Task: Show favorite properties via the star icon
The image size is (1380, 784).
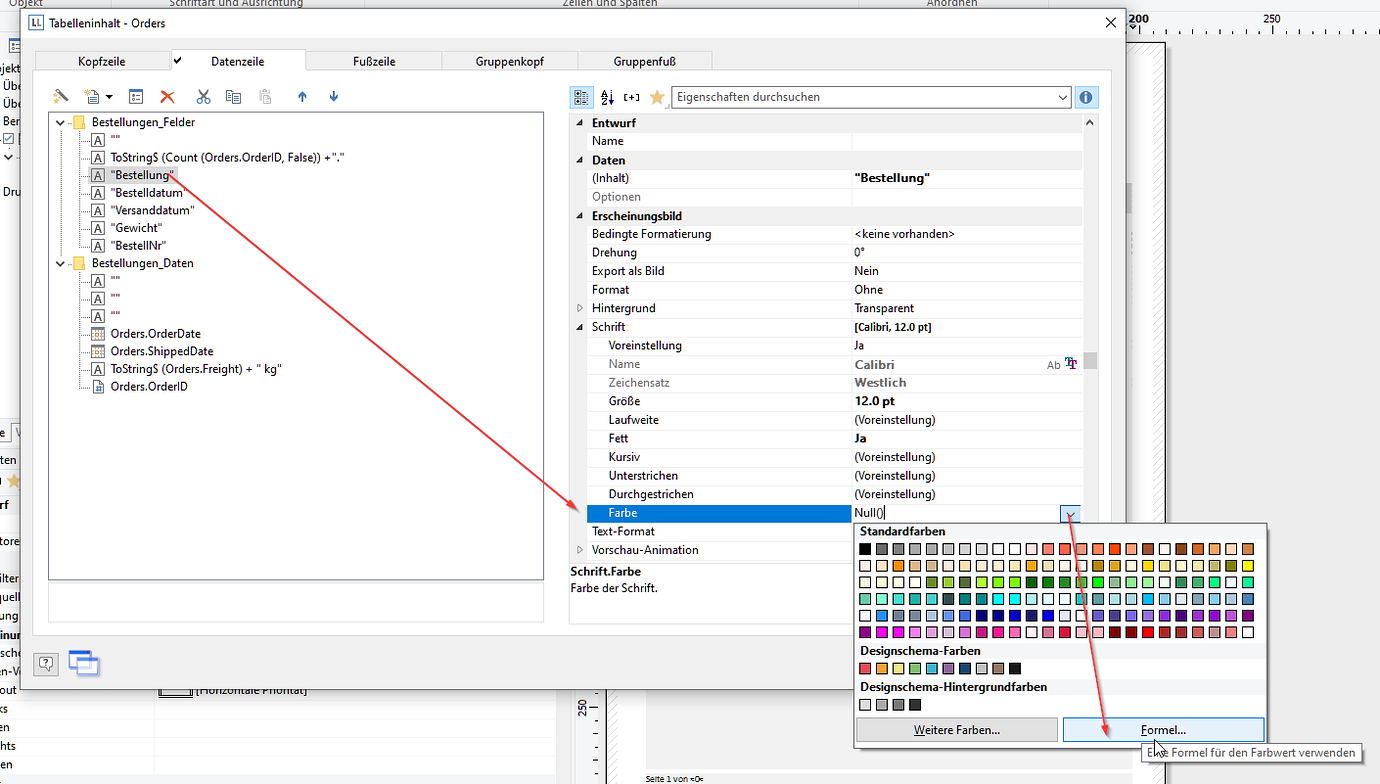Action: pyautogui.click(x=656, y=97)
